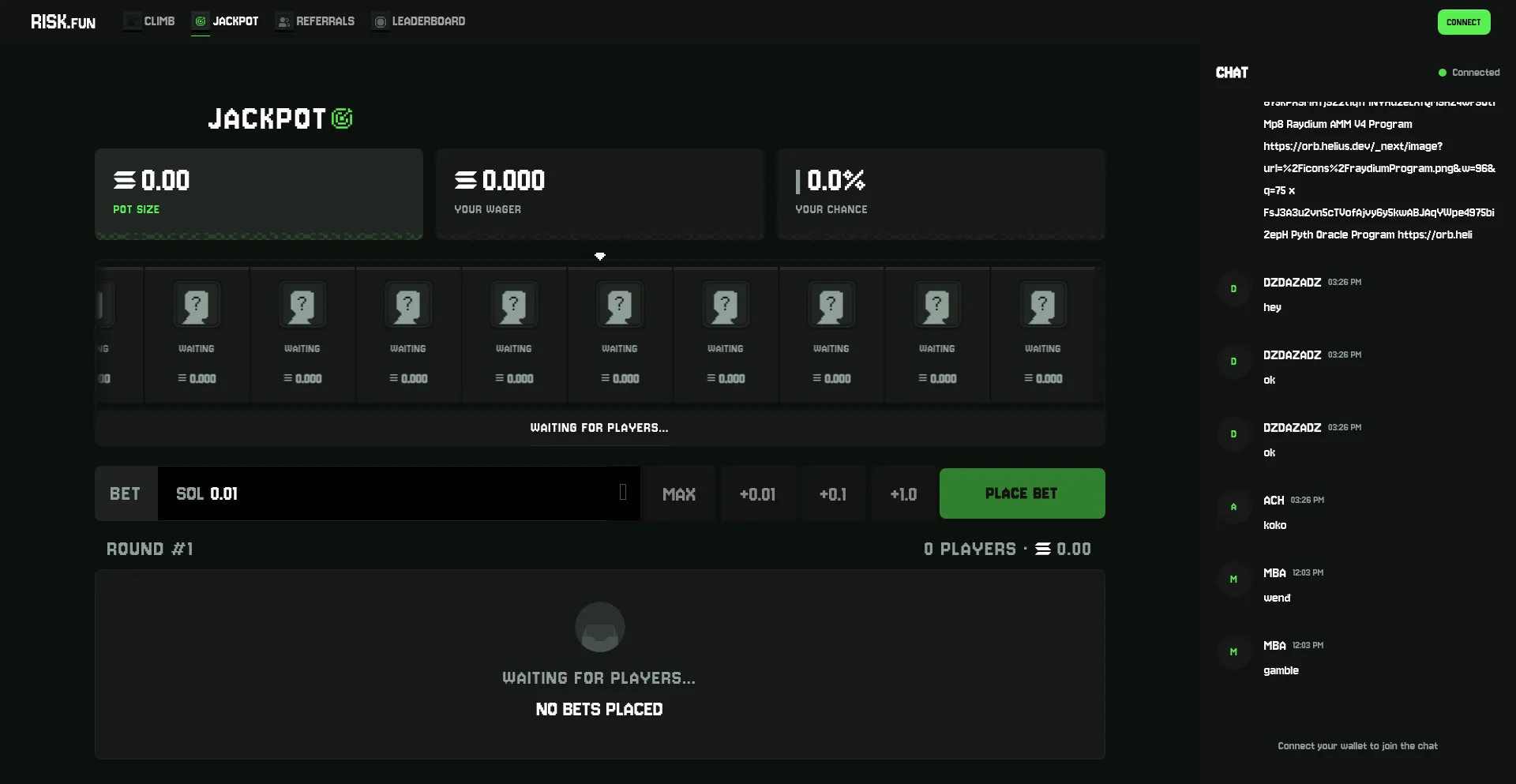Click the Pot Size card
The image size is (1516, 784).
pos(259,193)
